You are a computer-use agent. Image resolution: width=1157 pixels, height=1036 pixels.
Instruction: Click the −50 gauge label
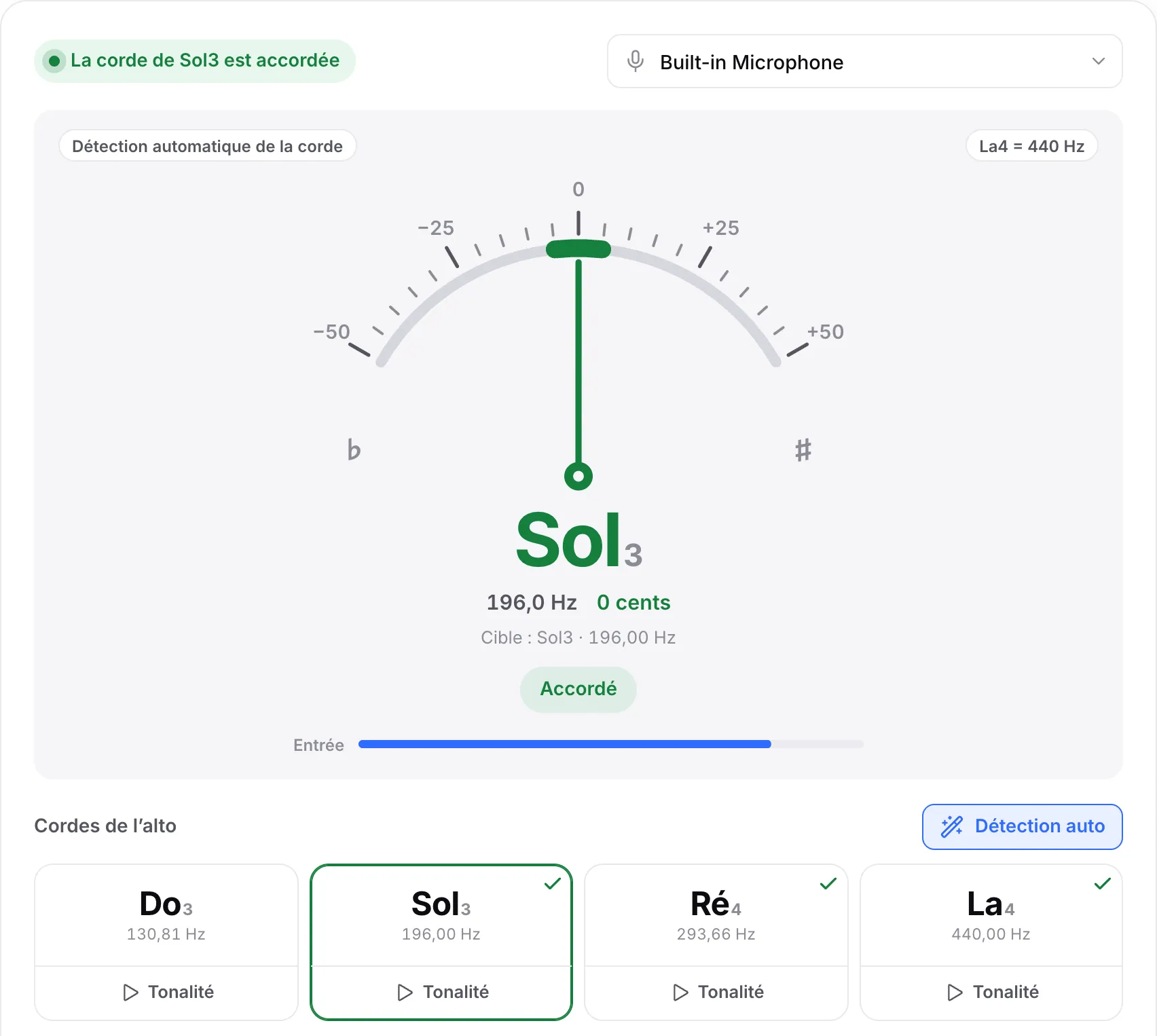(331, 332)
